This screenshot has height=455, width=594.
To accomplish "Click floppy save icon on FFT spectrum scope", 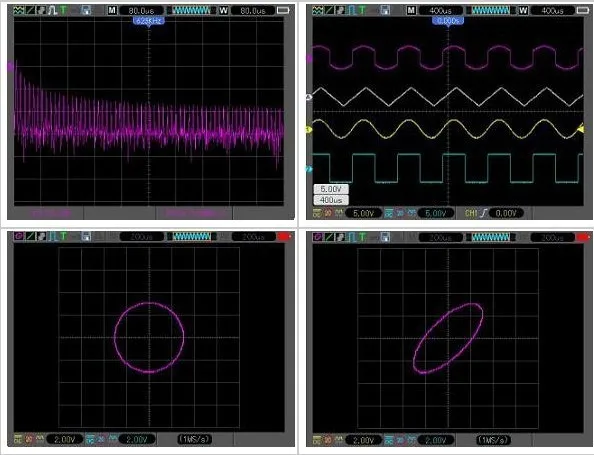I will pos(86,11).
